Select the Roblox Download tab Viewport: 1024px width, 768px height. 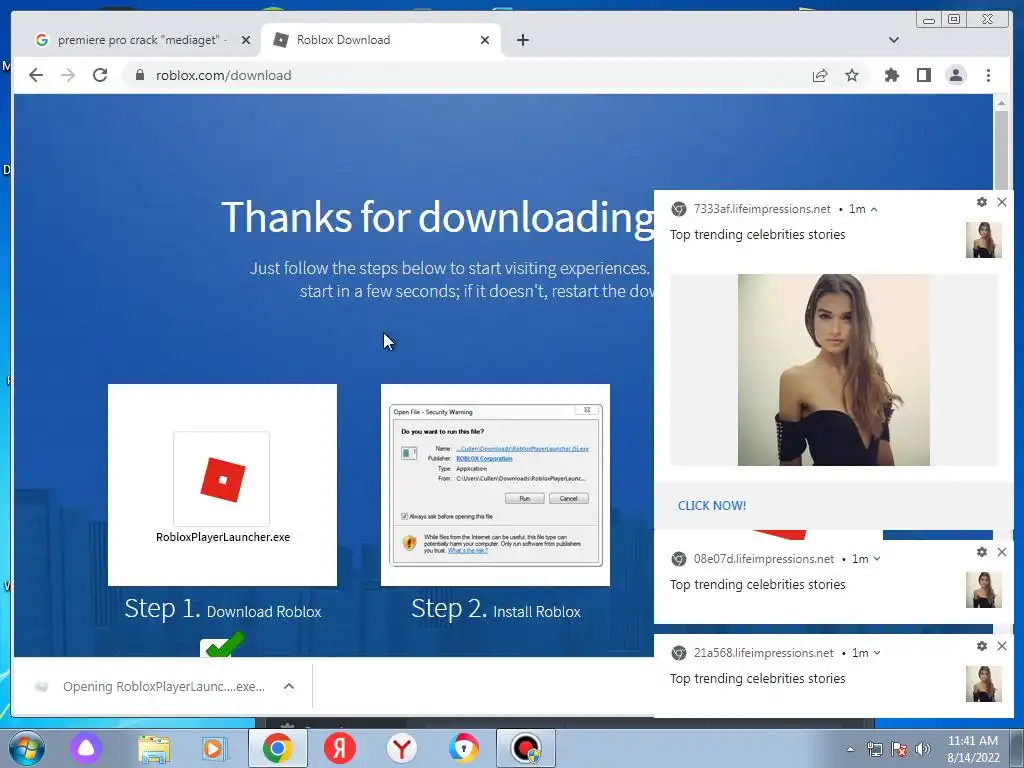[x=381, y=40]
